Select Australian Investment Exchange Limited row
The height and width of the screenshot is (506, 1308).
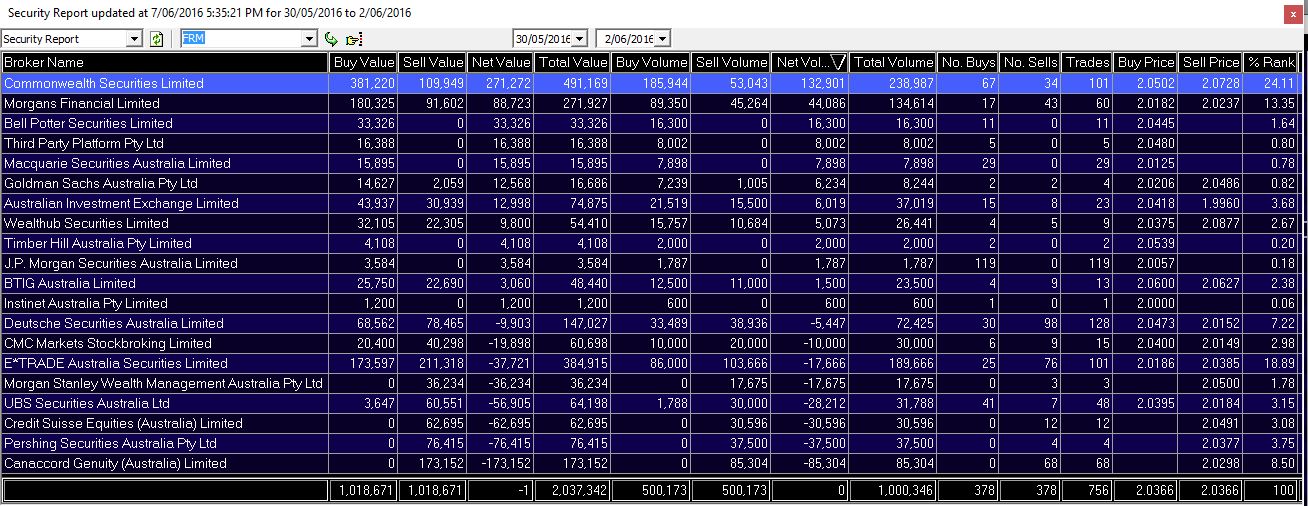point(651,203)
